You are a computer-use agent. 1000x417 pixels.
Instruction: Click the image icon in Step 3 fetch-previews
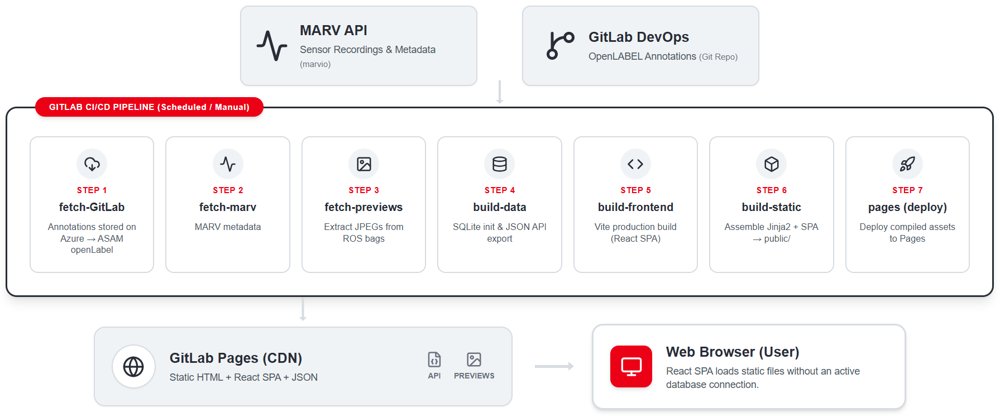click(364, 164)
